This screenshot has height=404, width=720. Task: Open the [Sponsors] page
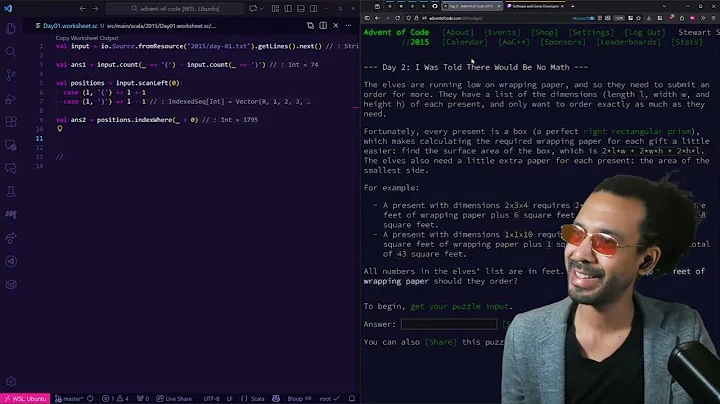[563, 42]
